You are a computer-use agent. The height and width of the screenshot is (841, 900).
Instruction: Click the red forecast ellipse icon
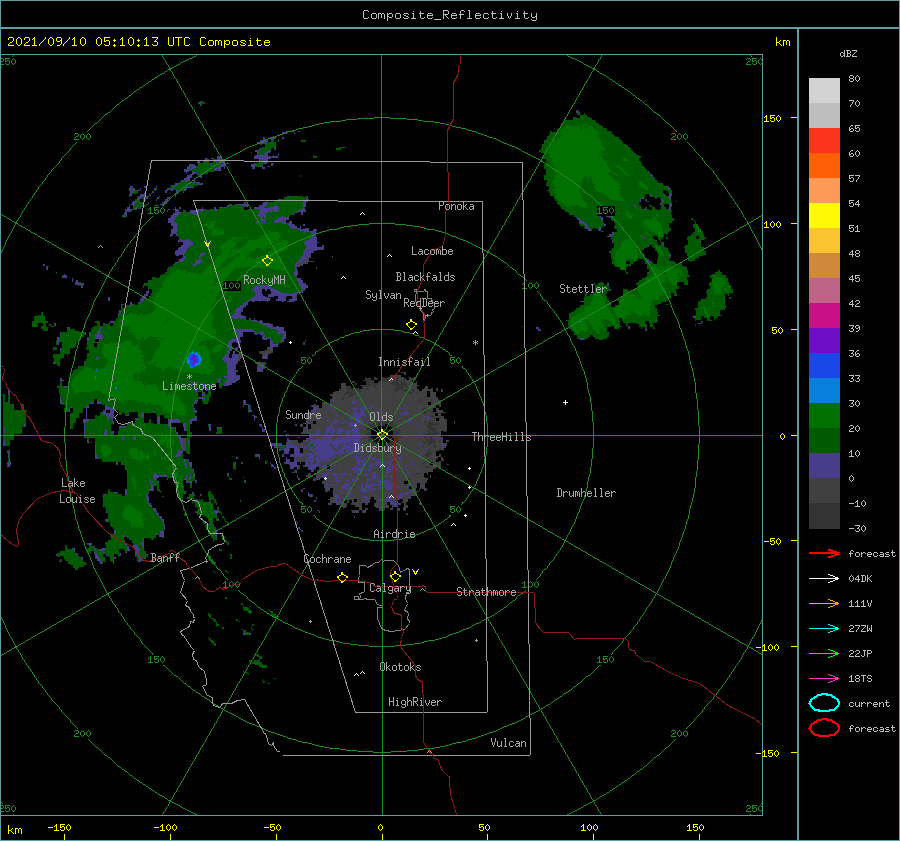pos(824,728)
